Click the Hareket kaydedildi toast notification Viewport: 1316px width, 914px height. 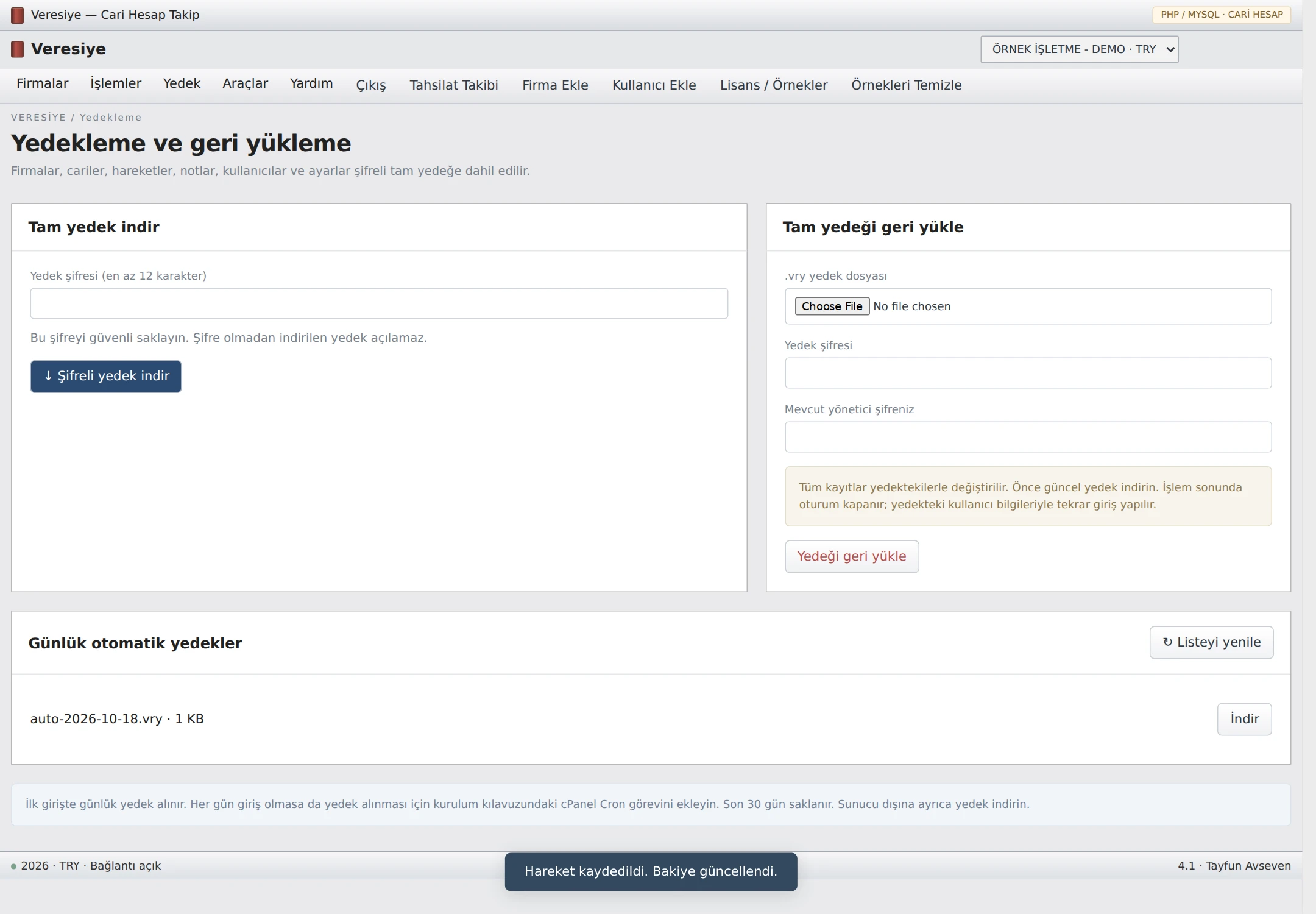tap(651, 872)
